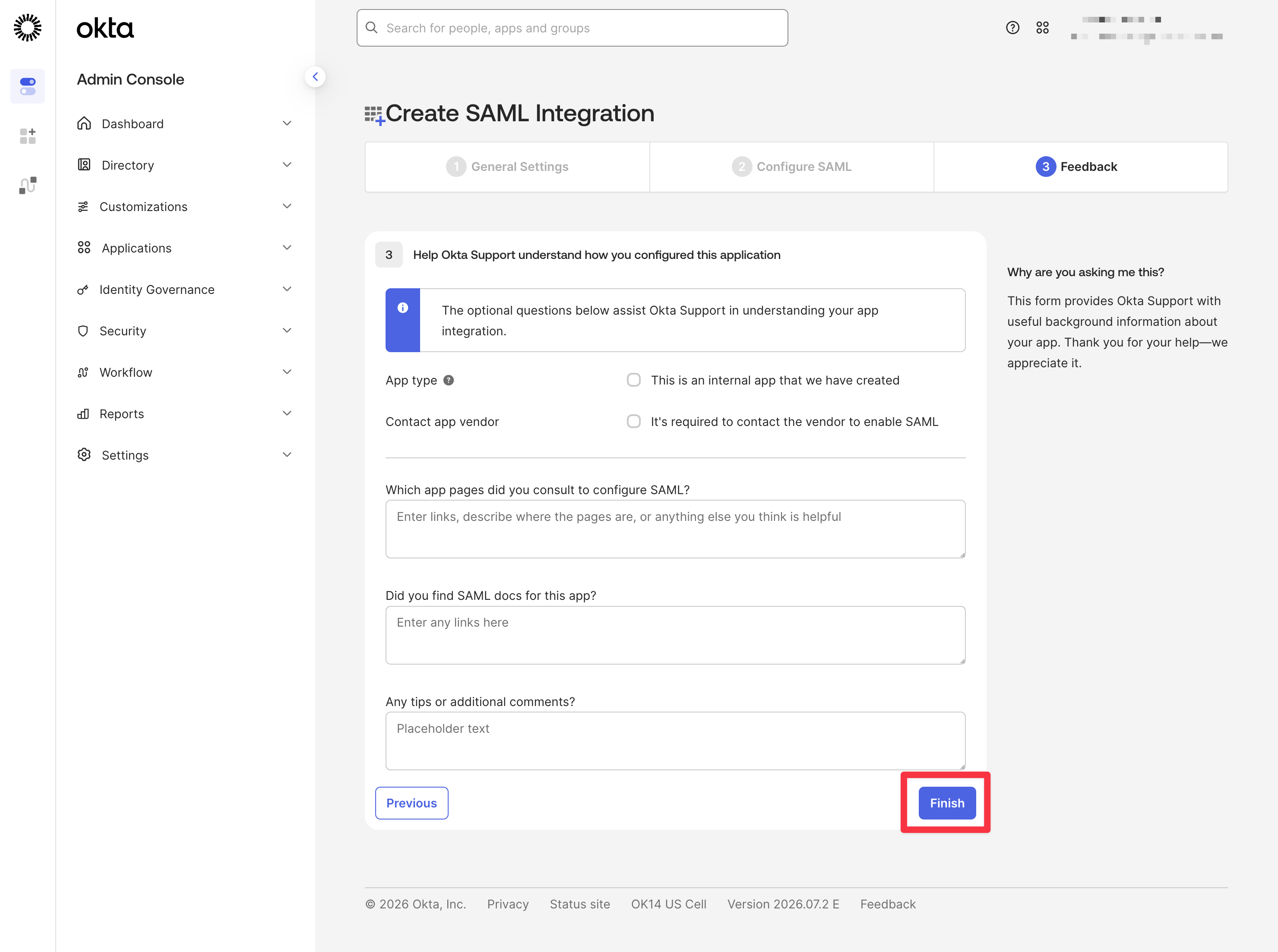
Task: Expand the Reports menu chevron
Action: [x=287, y=414]
